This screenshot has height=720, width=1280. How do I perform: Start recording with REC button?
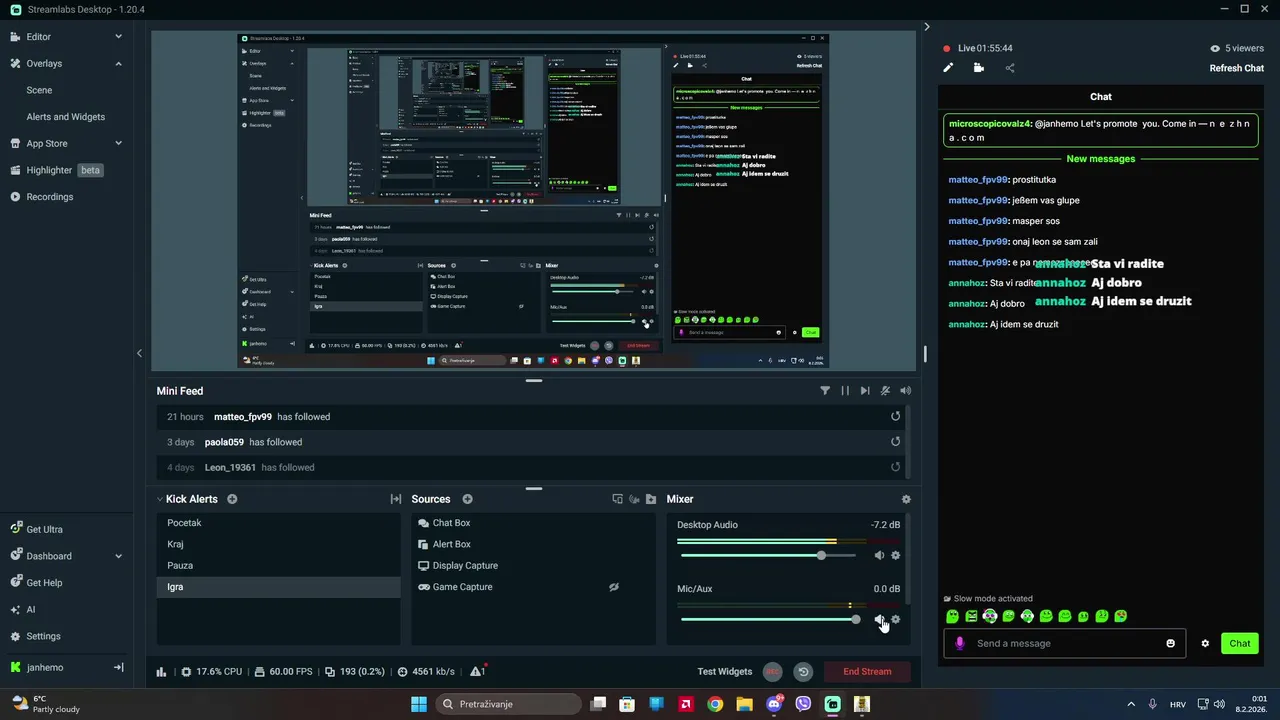pos(772,672)
